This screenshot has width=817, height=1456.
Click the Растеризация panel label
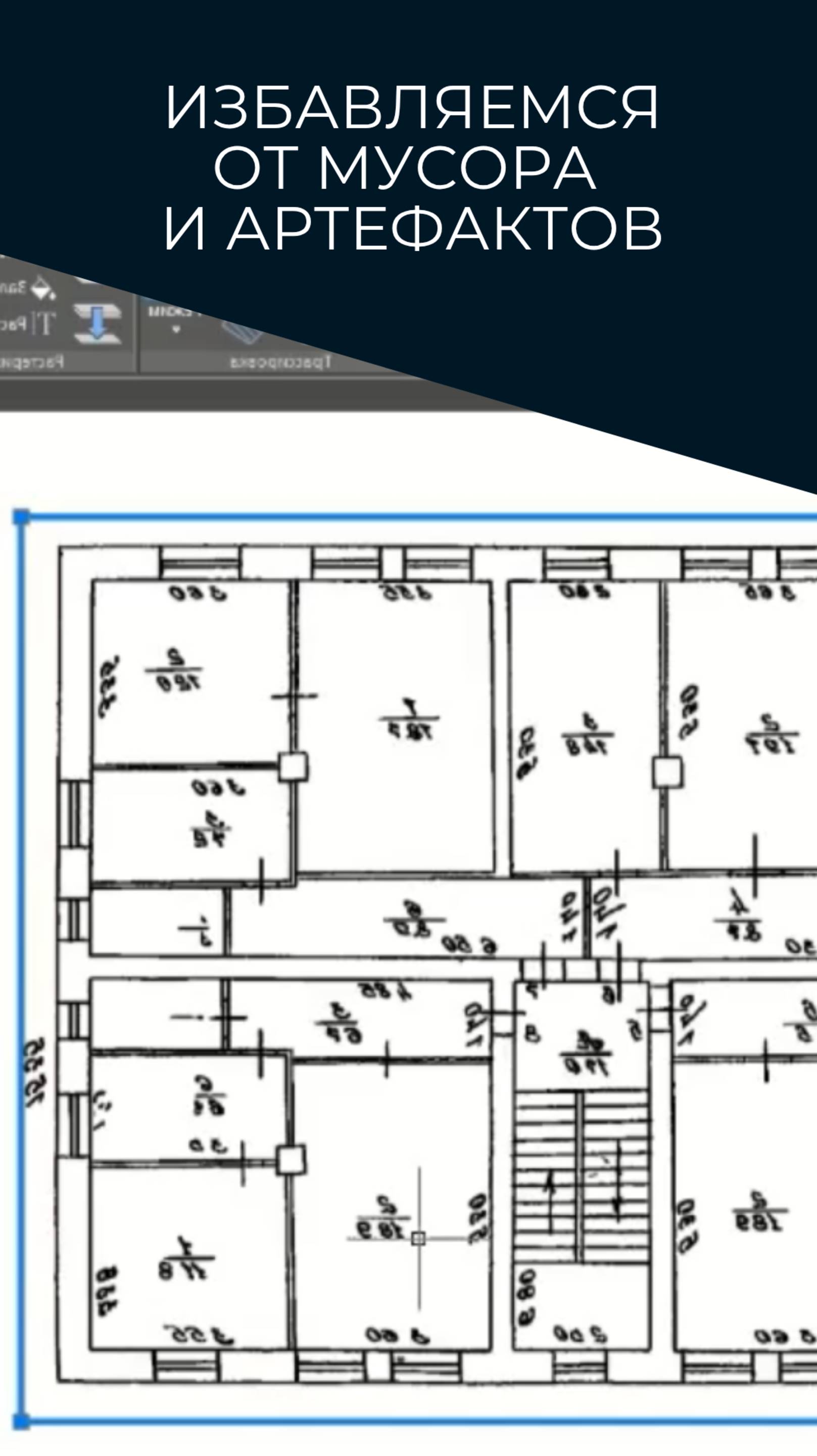coord(31,361)
